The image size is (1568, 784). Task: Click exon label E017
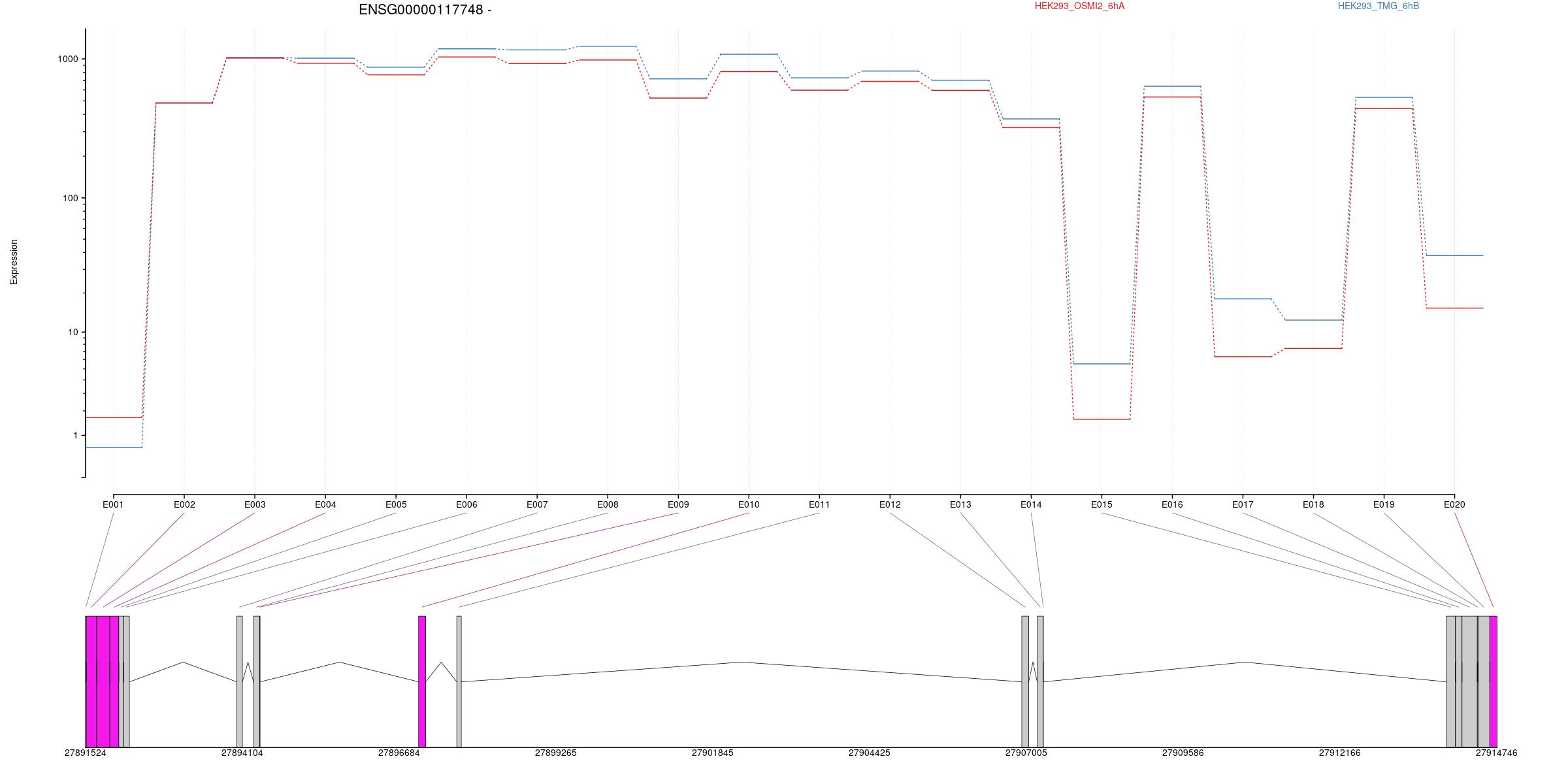tap(1243, 504)
